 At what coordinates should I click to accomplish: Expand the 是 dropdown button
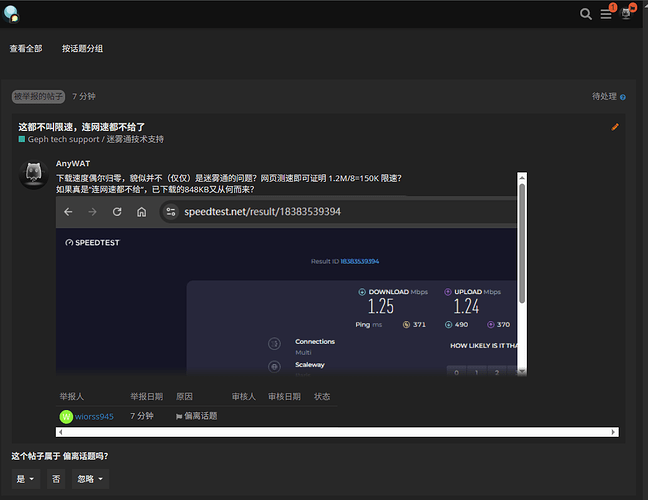[x=26, y=479]
